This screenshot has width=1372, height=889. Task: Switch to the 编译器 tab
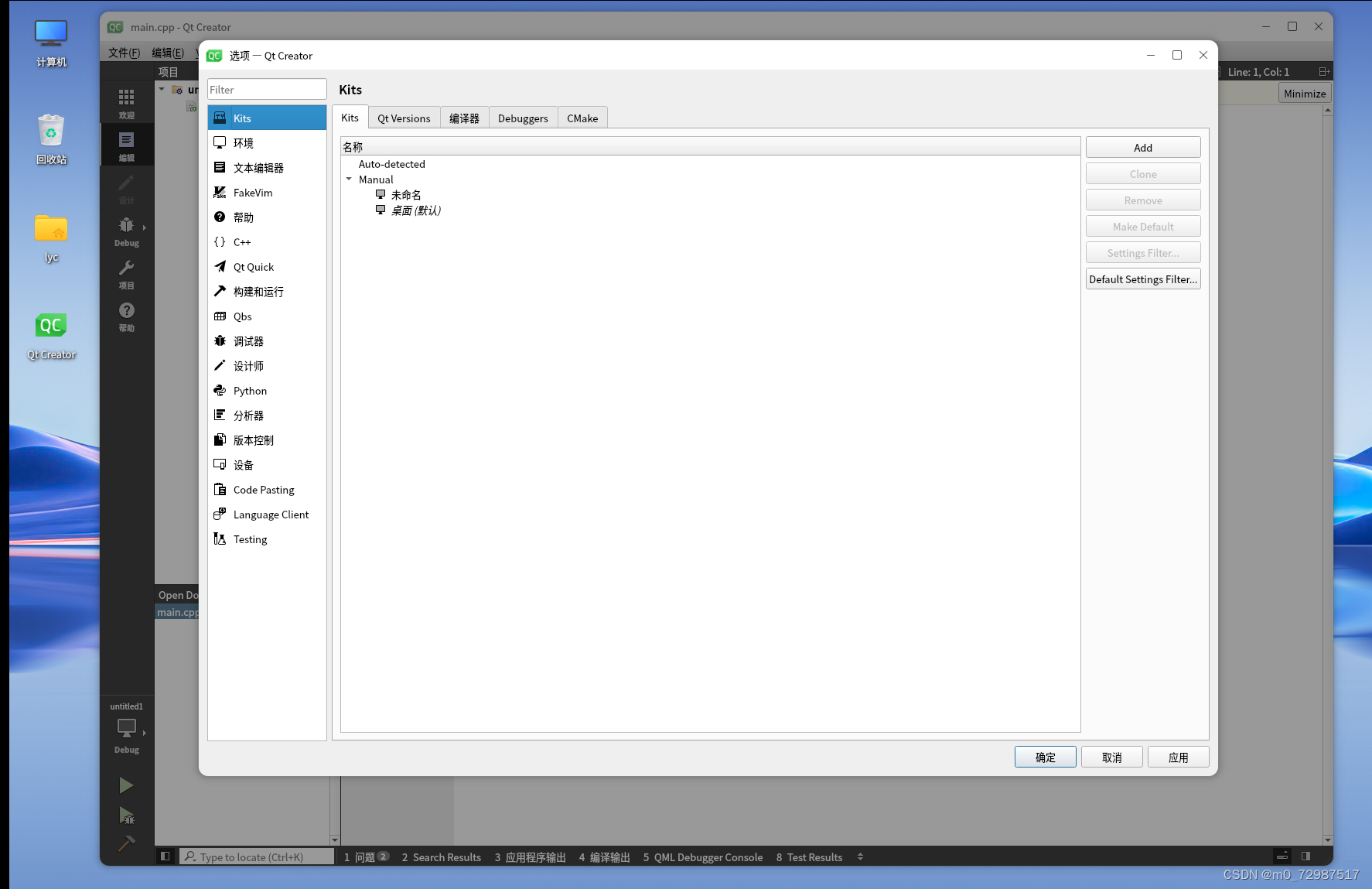[464, 118]
